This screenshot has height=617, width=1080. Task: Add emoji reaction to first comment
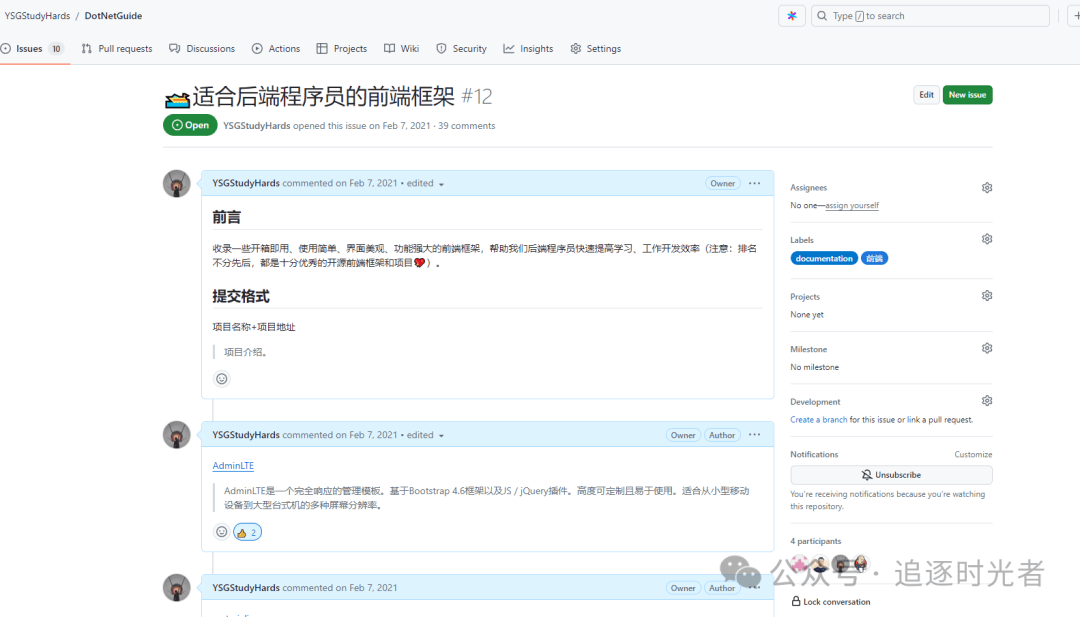click(222, 379)
